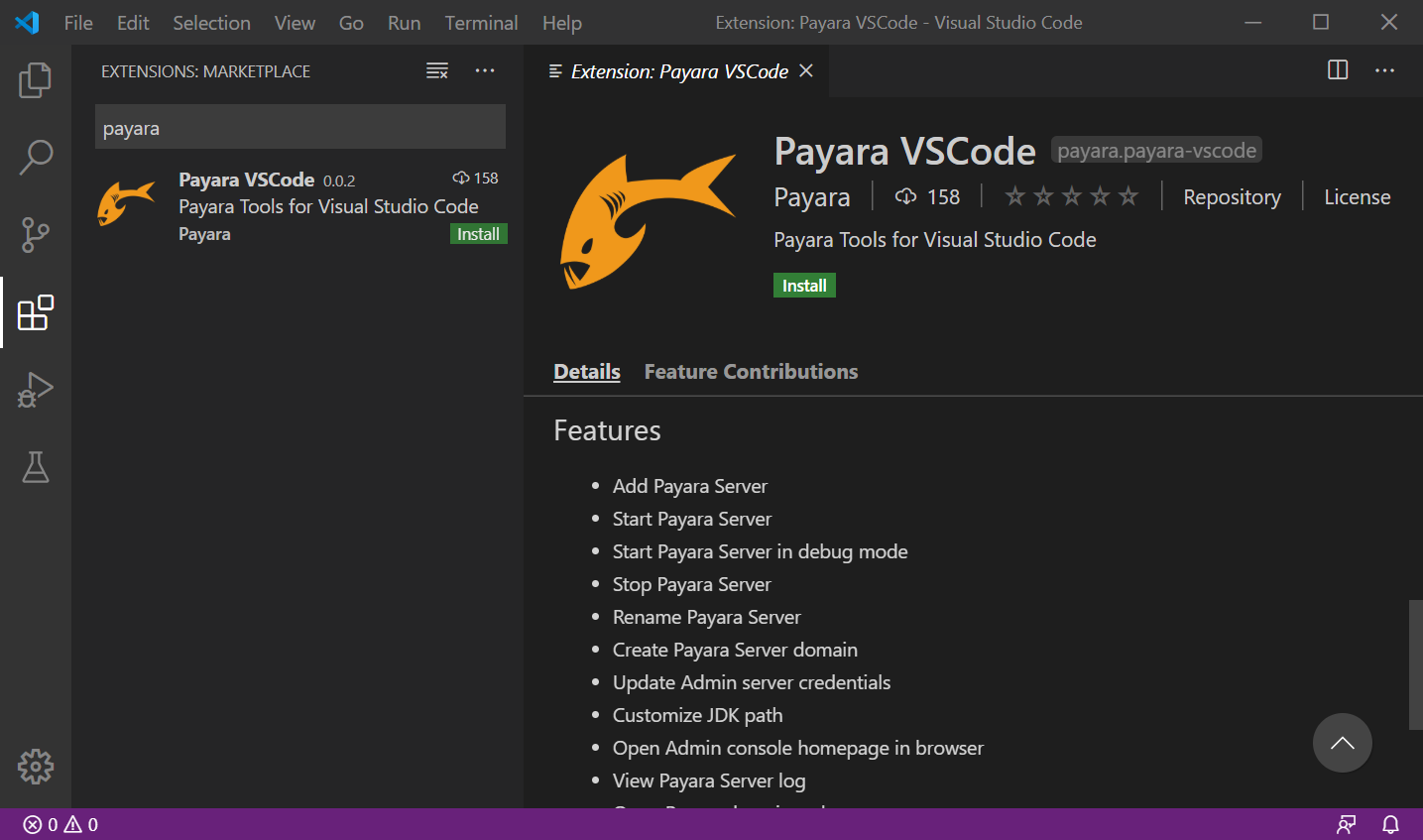Open the Manage gear menu
This screenshot has height=840, width=1423.
point(36,767)
